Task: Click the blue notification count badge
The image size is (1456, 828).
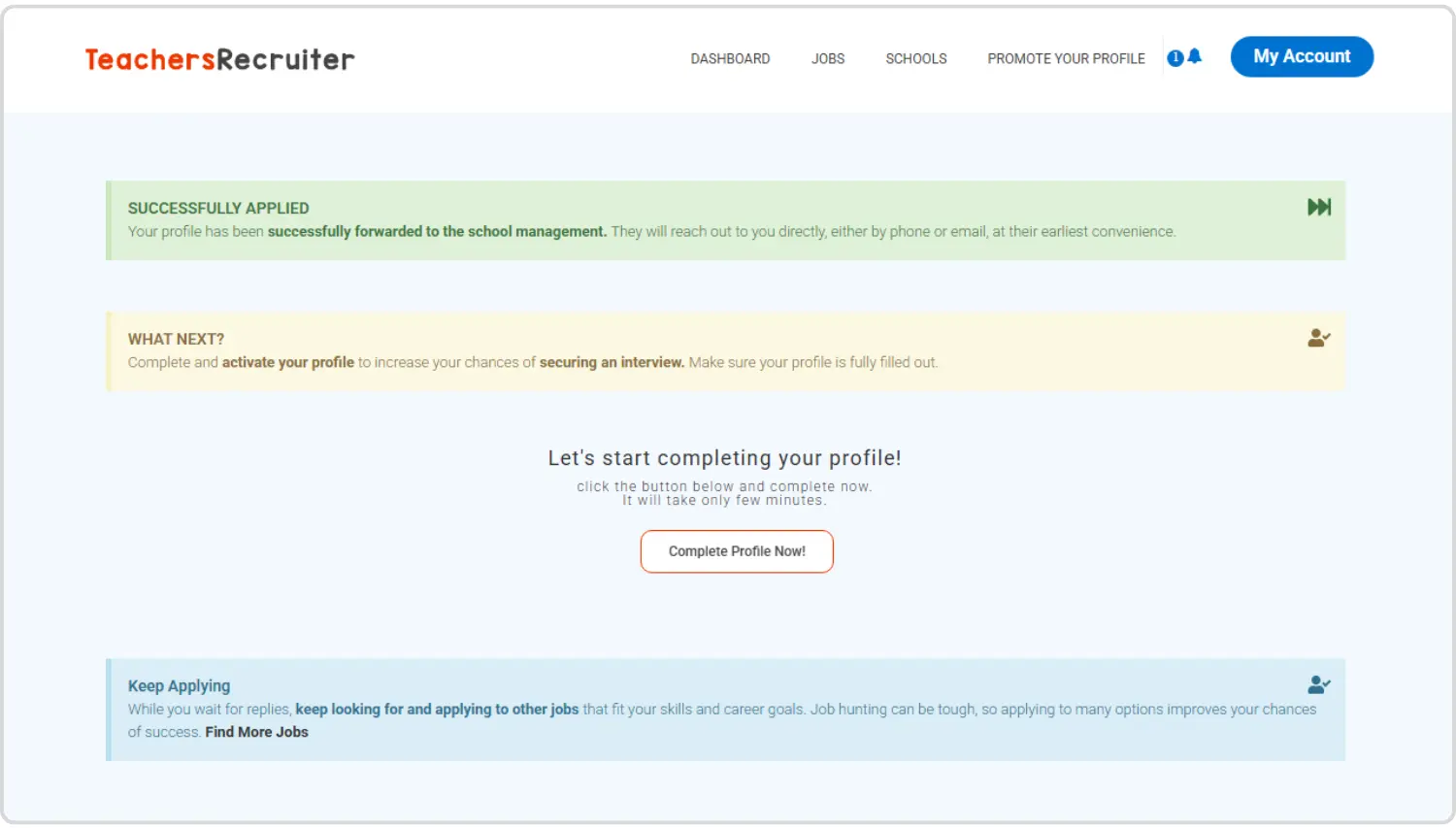Action: click(x=1175, y=58)
